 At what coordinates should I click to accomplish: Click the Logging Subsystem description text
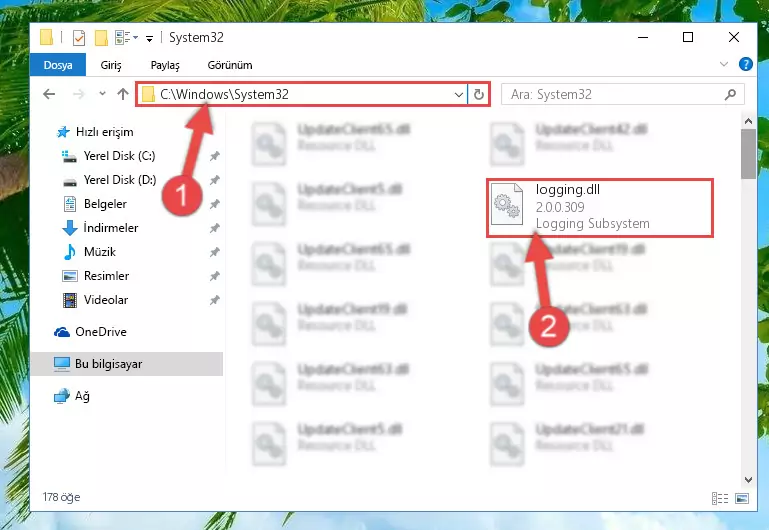click(592, 224)
